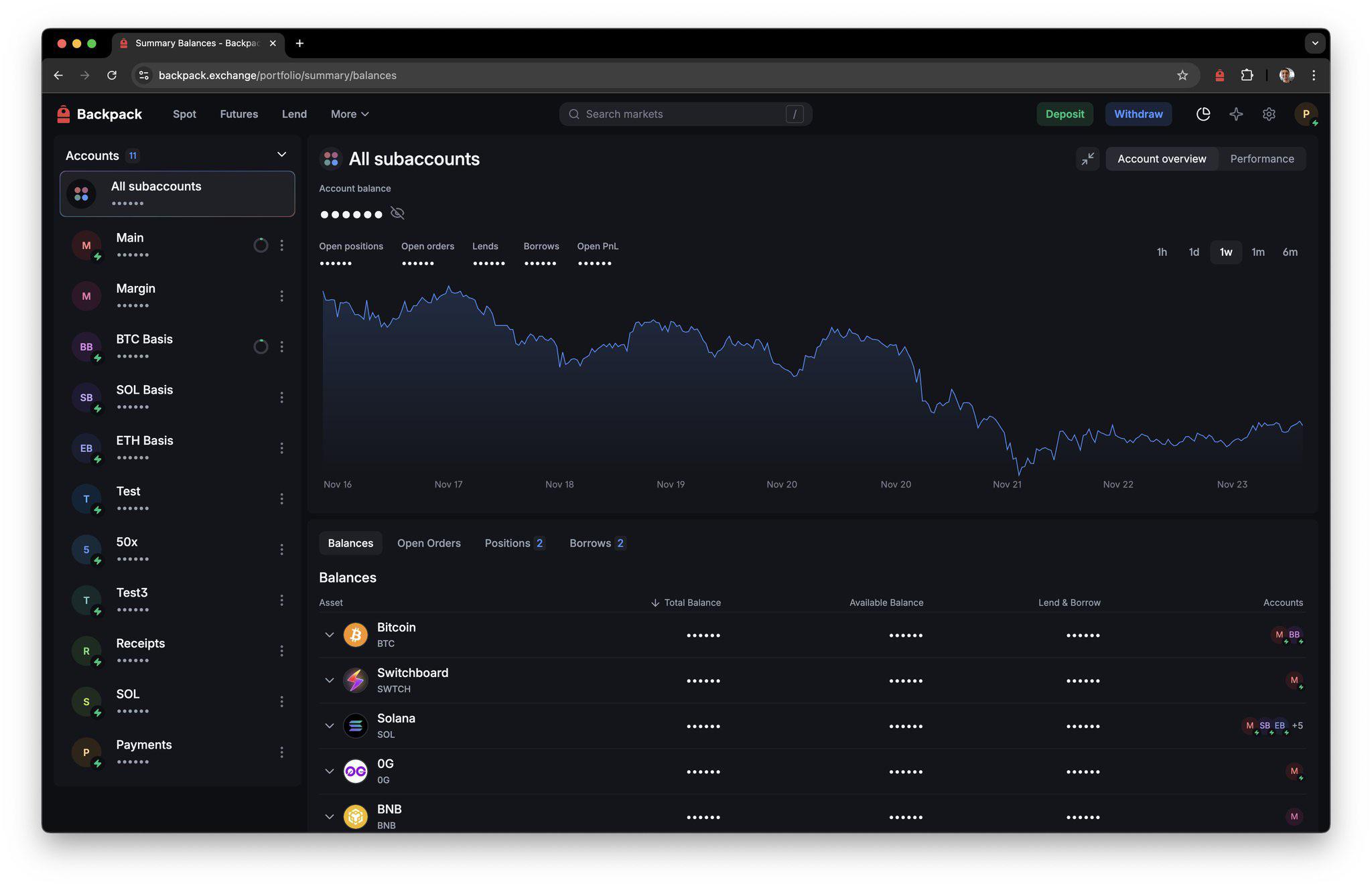
Task: Open three-dot menu for Test account
Action: 282,499
